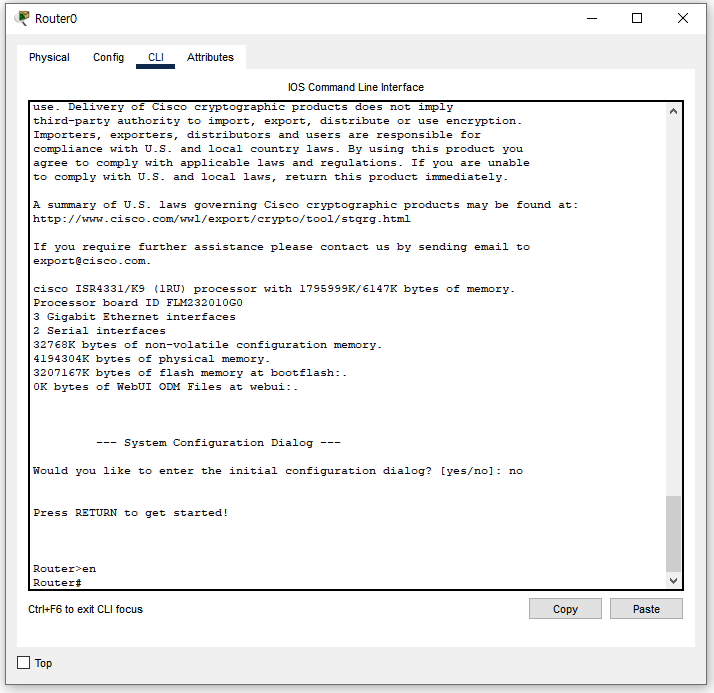Click '32768K bytes of non-volatile' line

point(207,345)
